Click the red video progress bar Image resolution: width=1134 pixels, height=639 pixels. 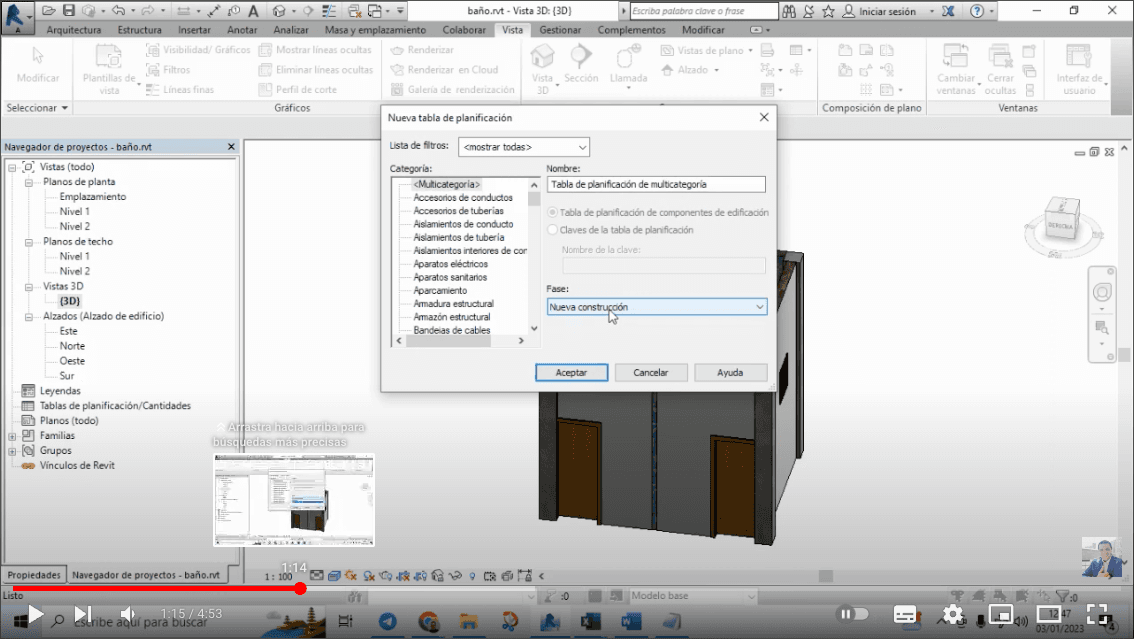(x=155, y=589)
